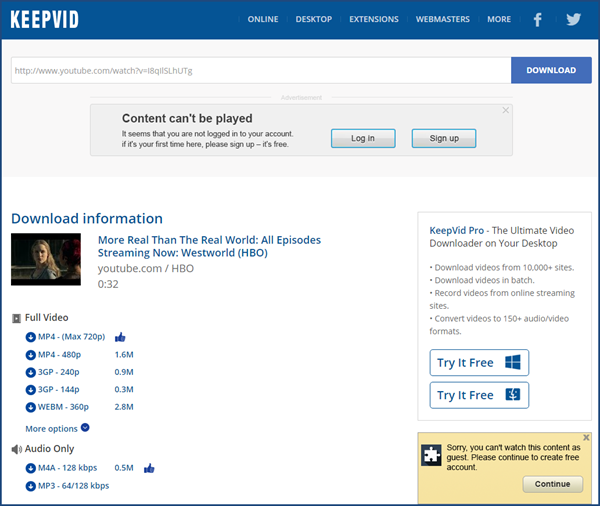Click the KEEPVID logo
600x506 pixels.
tap(44, 20)
